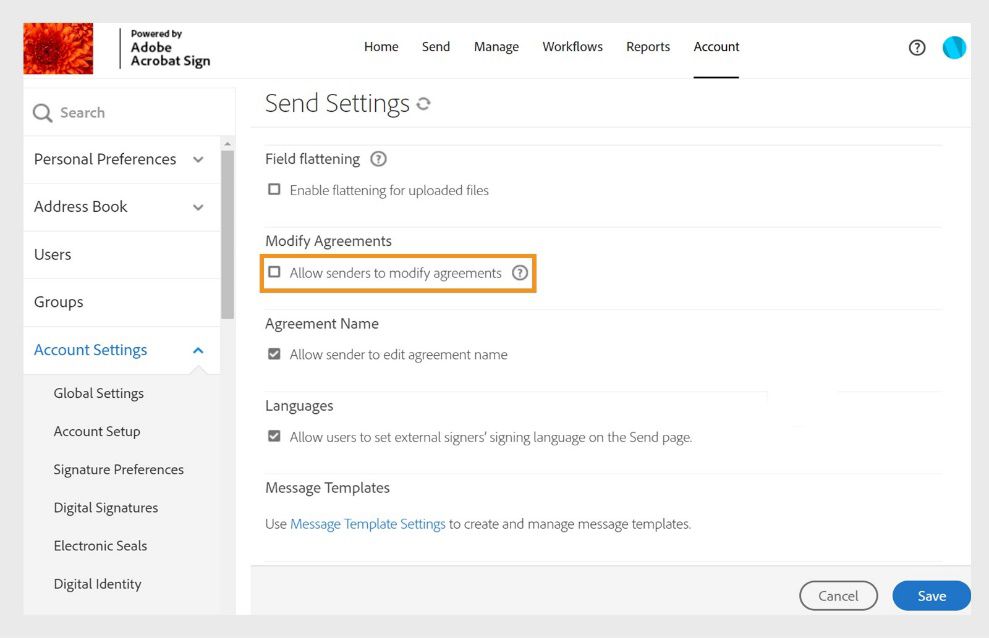989x638 pixels.
Task: Switch to the Manage tab
Action: [496, 47]
